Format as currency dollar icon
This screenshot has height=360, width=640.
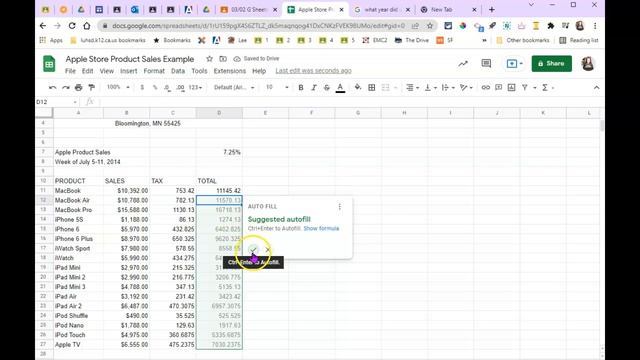pos(142,87)
